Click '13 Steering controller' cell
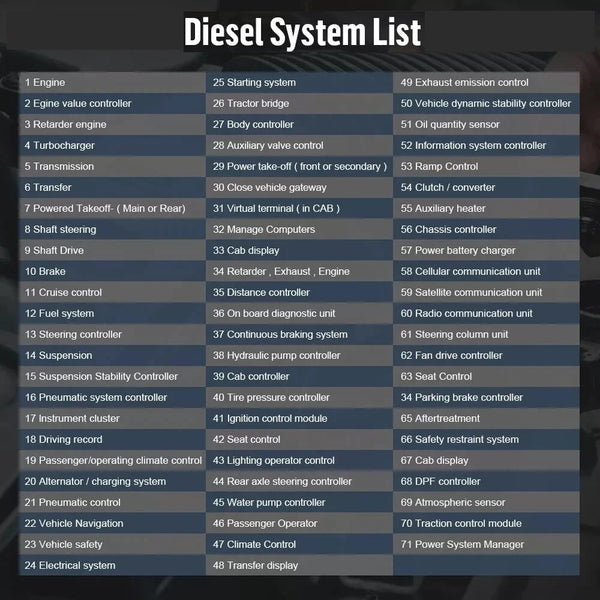 tap(112, 335)
